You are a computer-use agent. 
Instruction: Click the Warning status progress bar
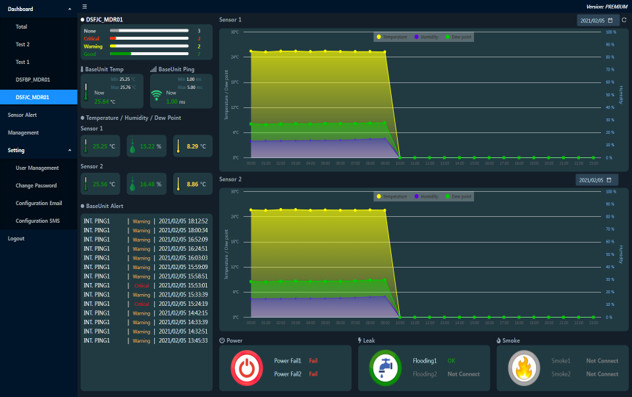point(149,46)
